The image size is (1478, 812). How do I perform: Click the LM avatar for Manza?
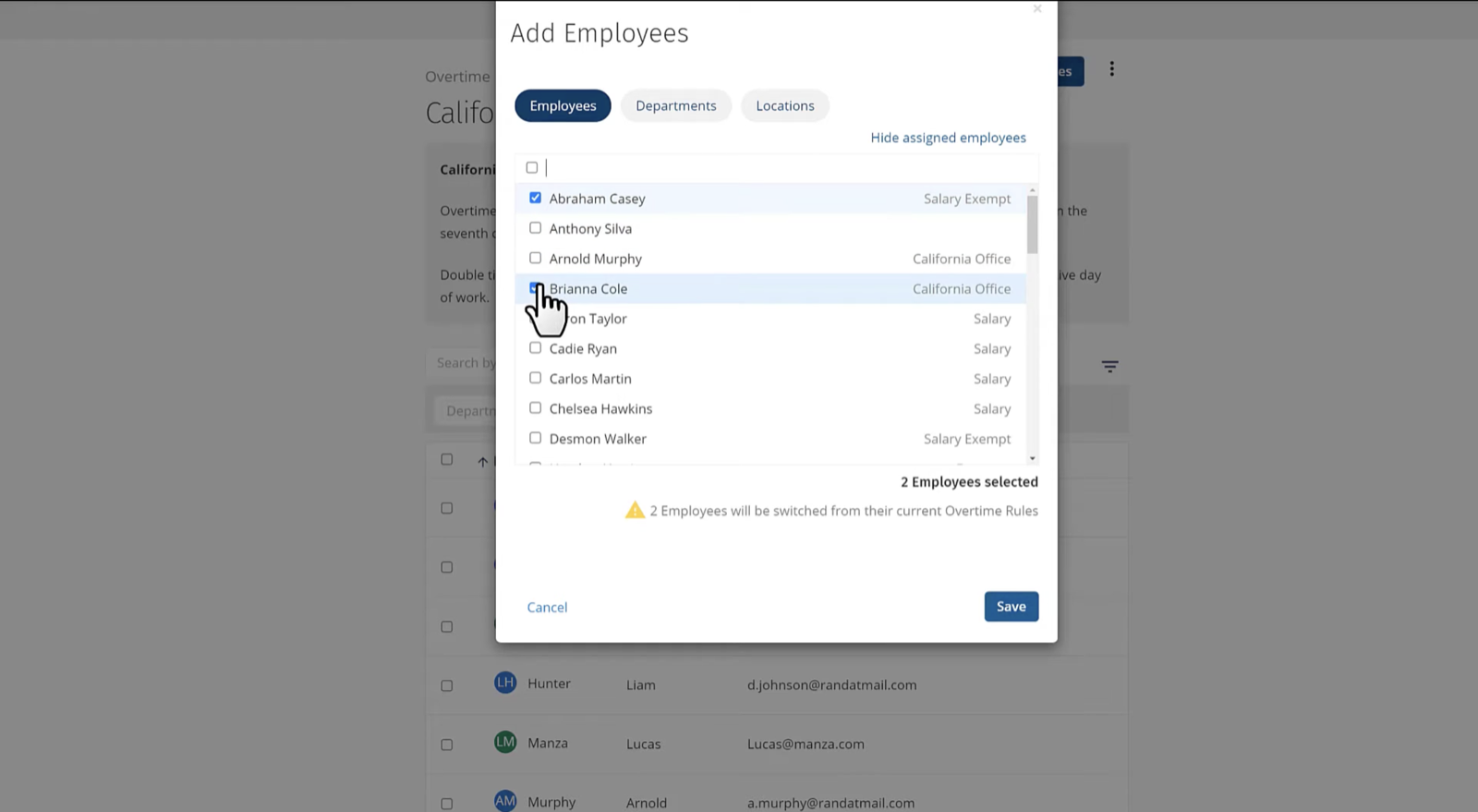(505, 742)
